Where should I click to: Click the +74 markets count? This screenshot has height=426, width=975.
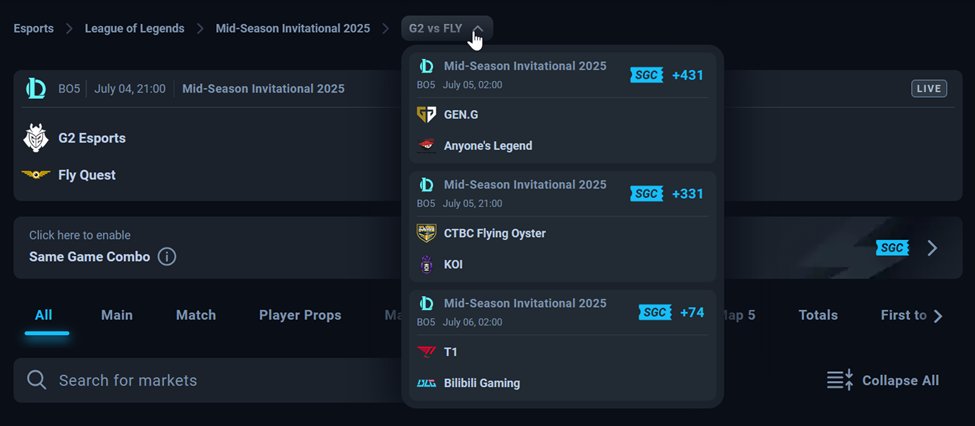pos(692,312)
